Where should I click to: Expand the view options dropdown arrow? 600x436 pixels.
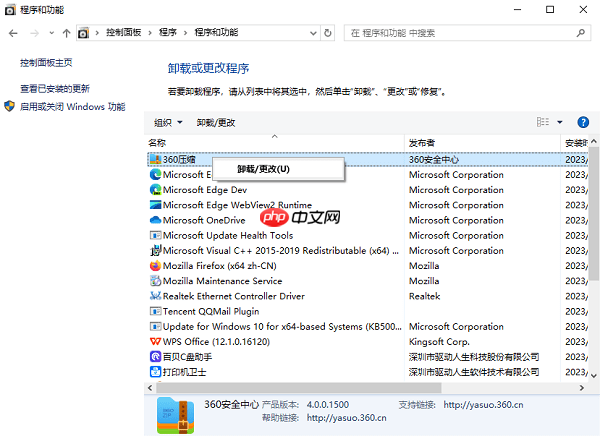559,122
